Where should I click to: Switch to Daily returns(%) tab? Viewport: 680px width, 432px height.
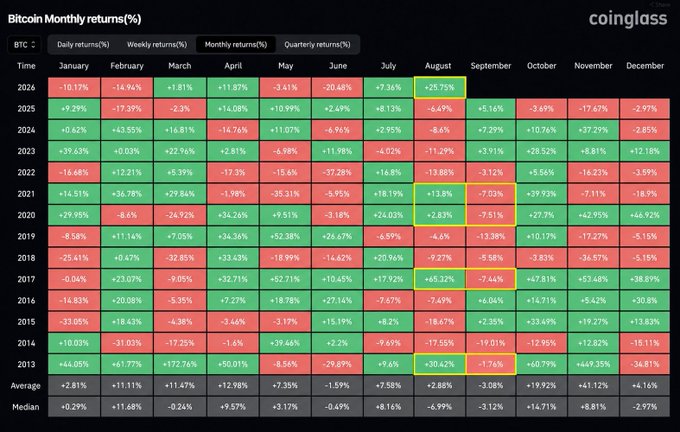click(x=83, y=45)
